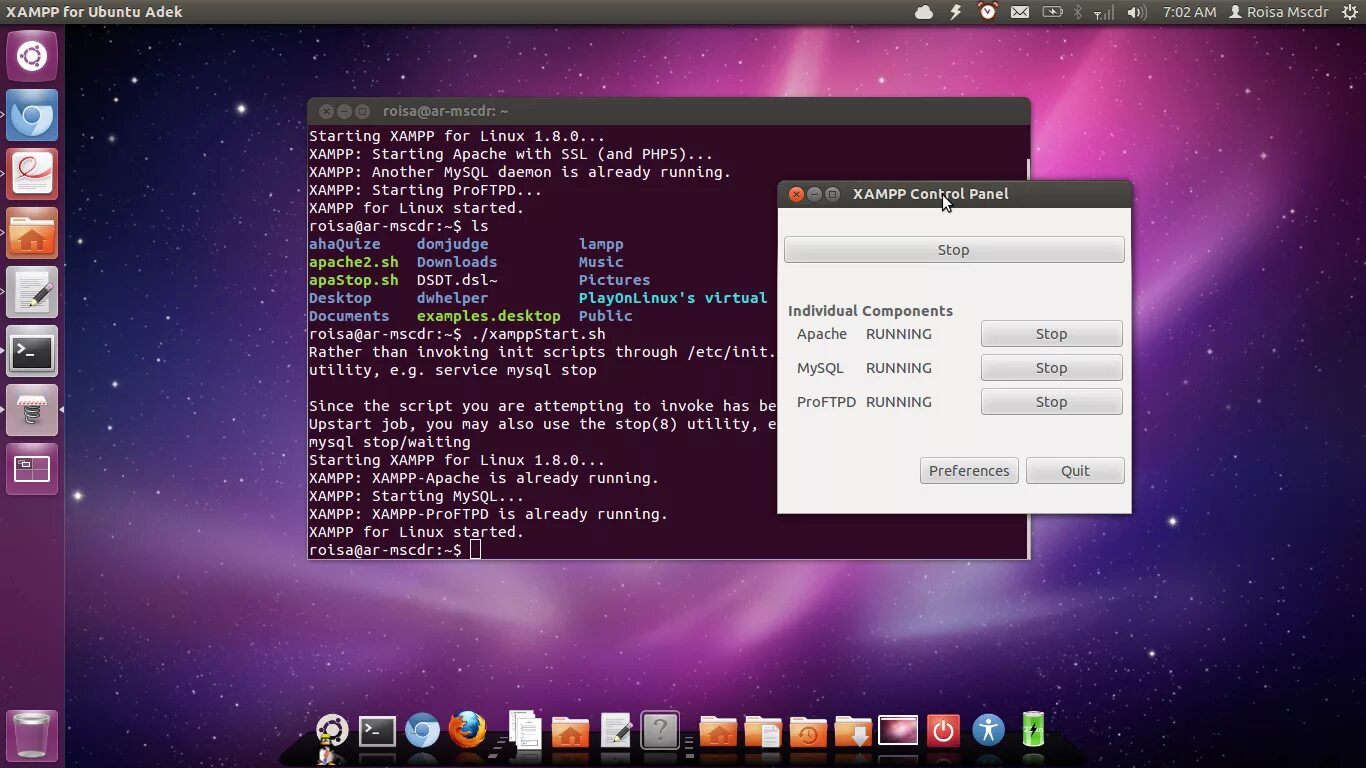
Task: Open the Workspace Switcher in launcher
Action: pos(32,469)
